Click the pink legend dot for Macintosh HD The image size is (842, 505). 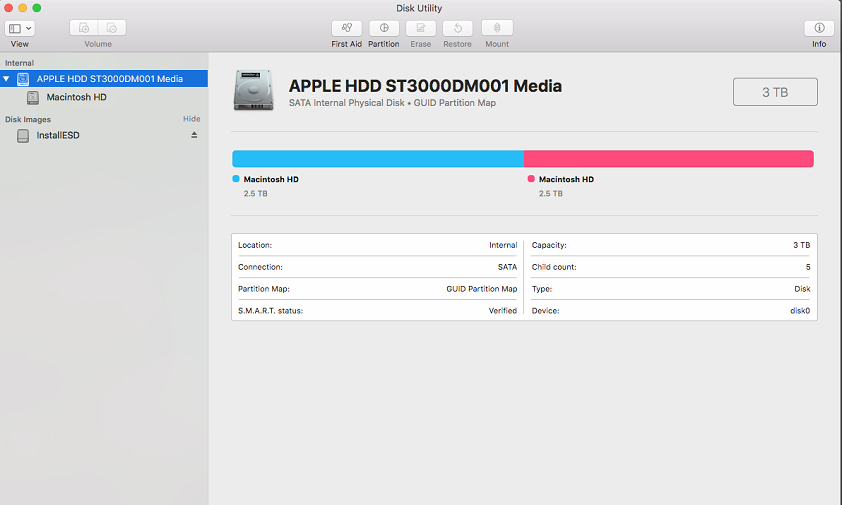point(531,179)
